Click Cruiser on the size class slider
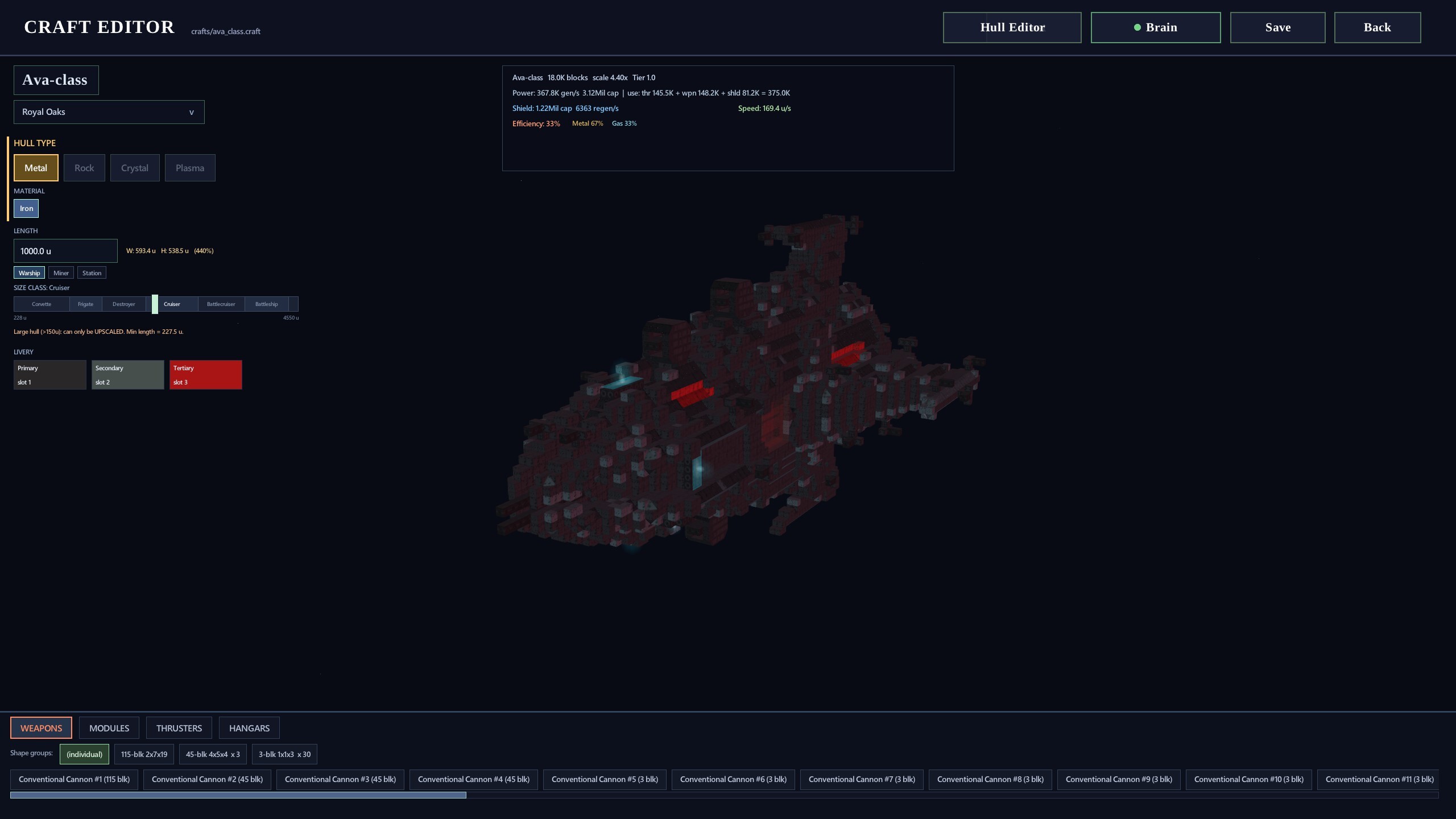Image resolution: width=1456 pixels, height=819 pixels. tap(172, 304)
